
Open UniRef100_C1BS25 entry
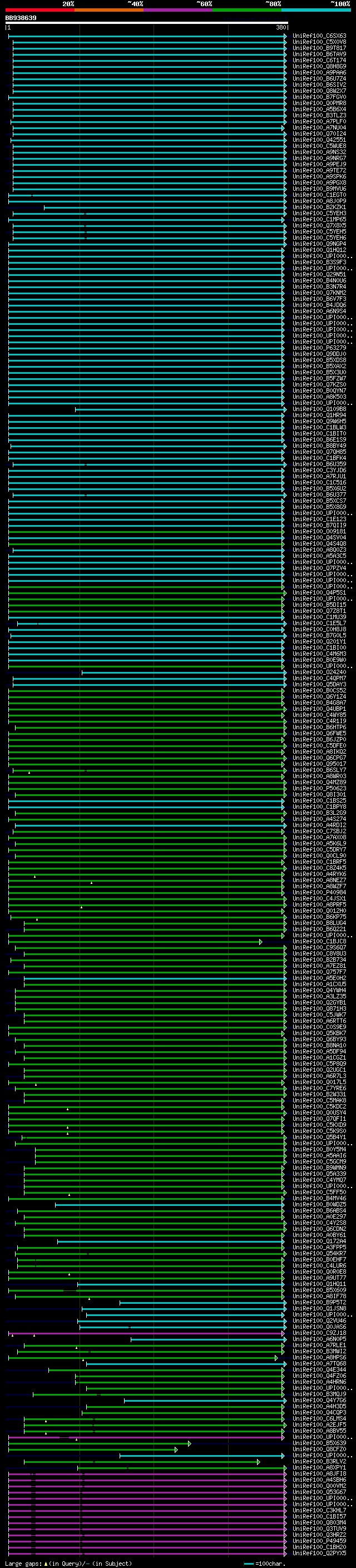(319, 801)
